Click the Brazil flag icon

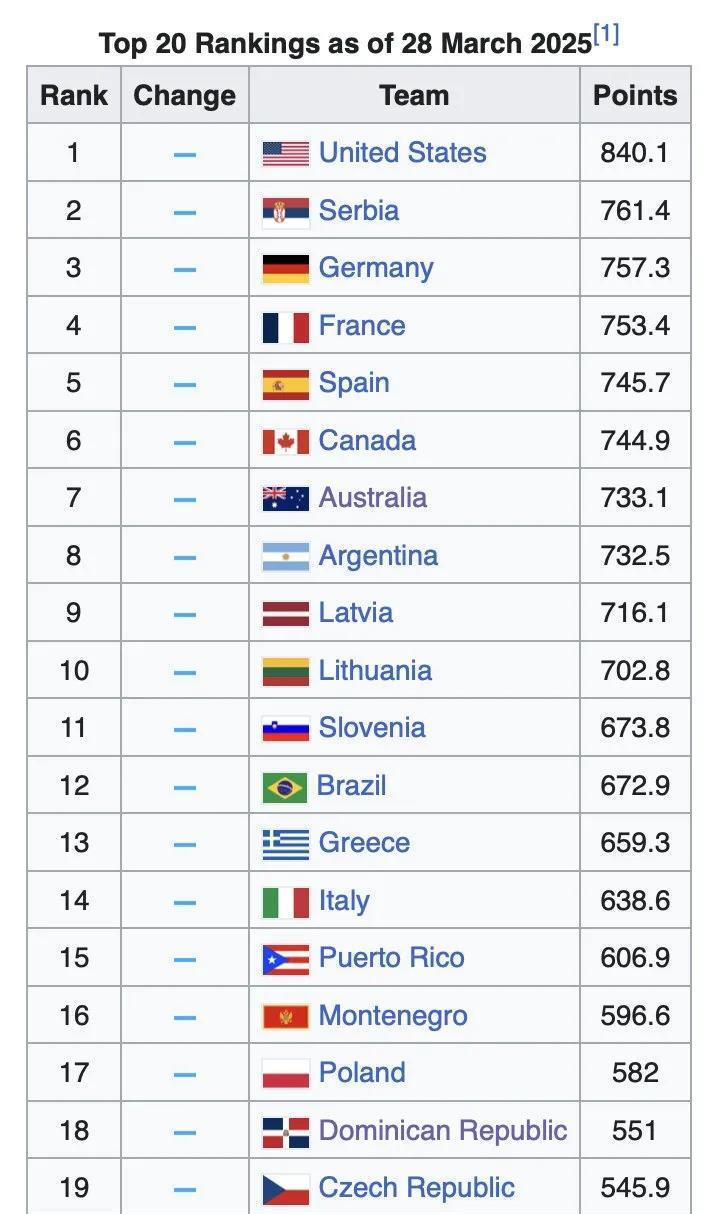284,786
